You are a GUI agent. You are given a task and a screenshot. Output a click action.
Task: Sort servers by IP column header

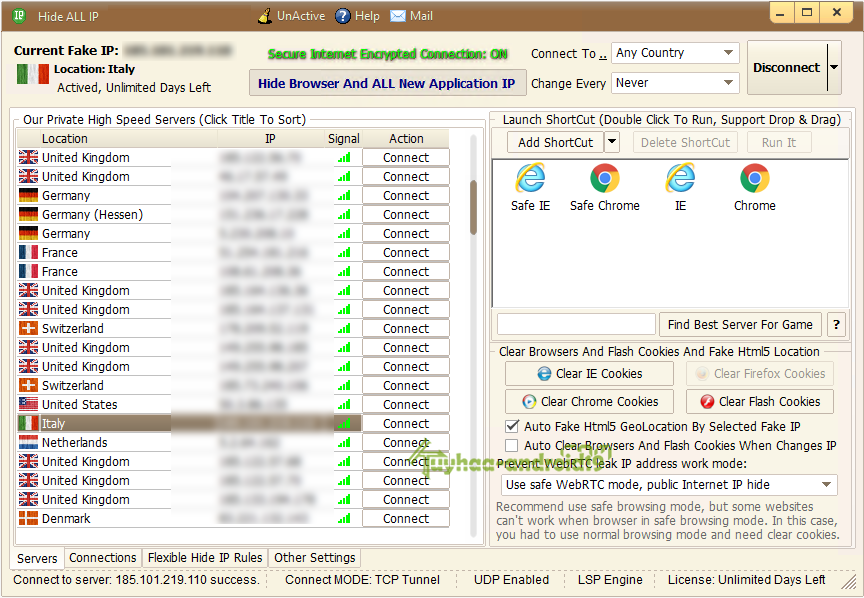(271, 138)
